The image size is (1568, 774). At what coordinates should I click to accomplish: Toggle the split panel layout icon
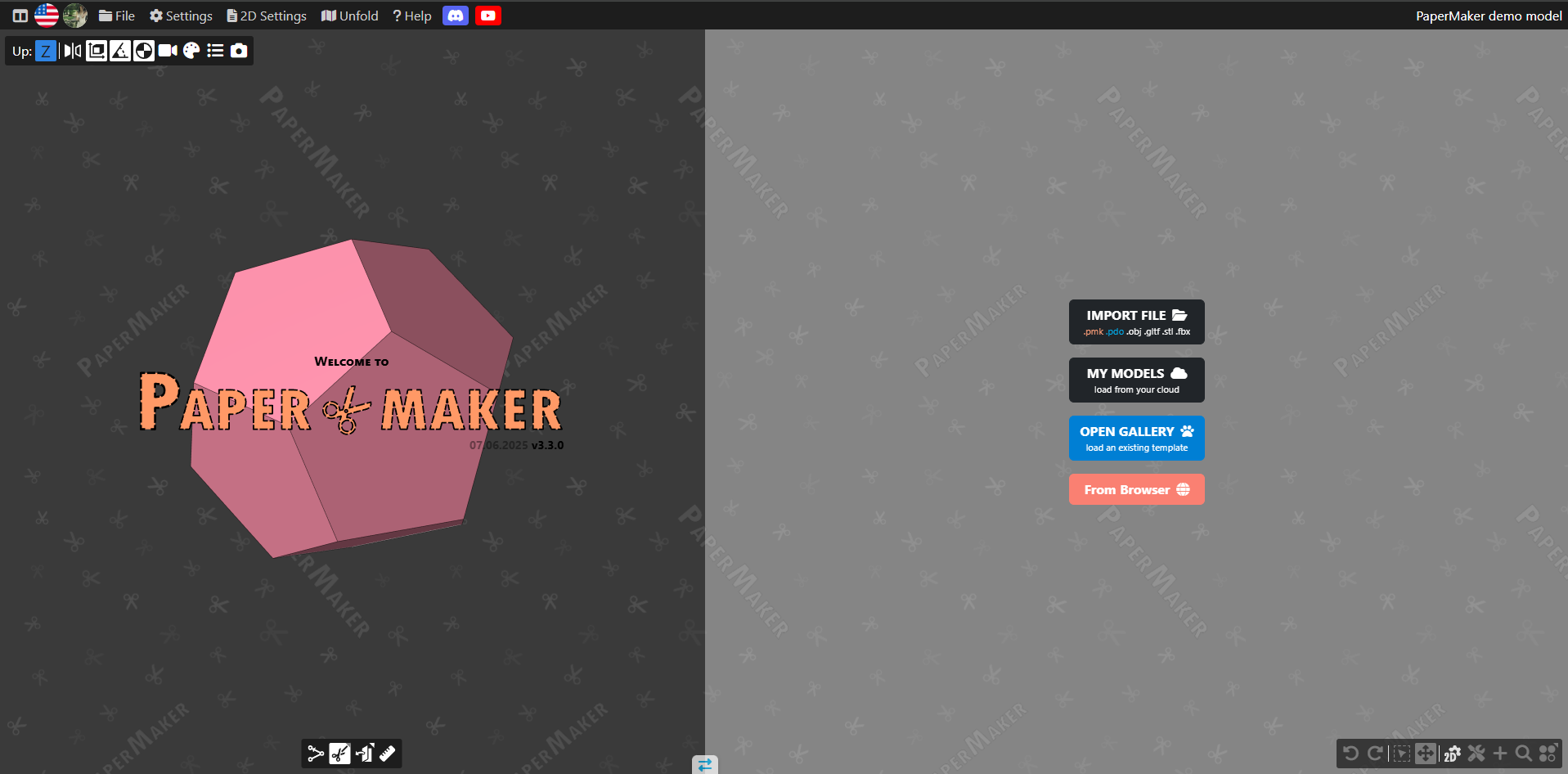point(20,16)
